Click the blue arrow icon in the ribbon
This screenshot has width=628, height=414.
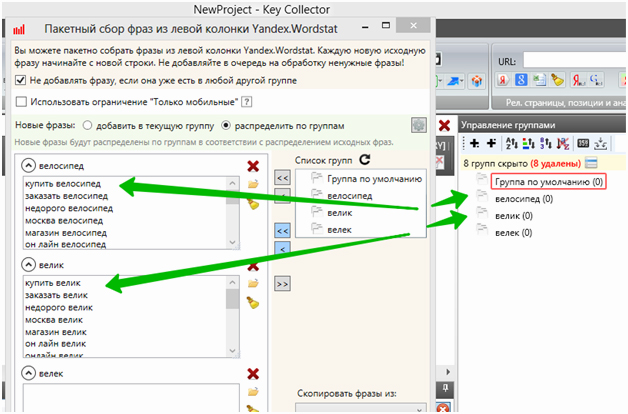[x=454, y=81]
